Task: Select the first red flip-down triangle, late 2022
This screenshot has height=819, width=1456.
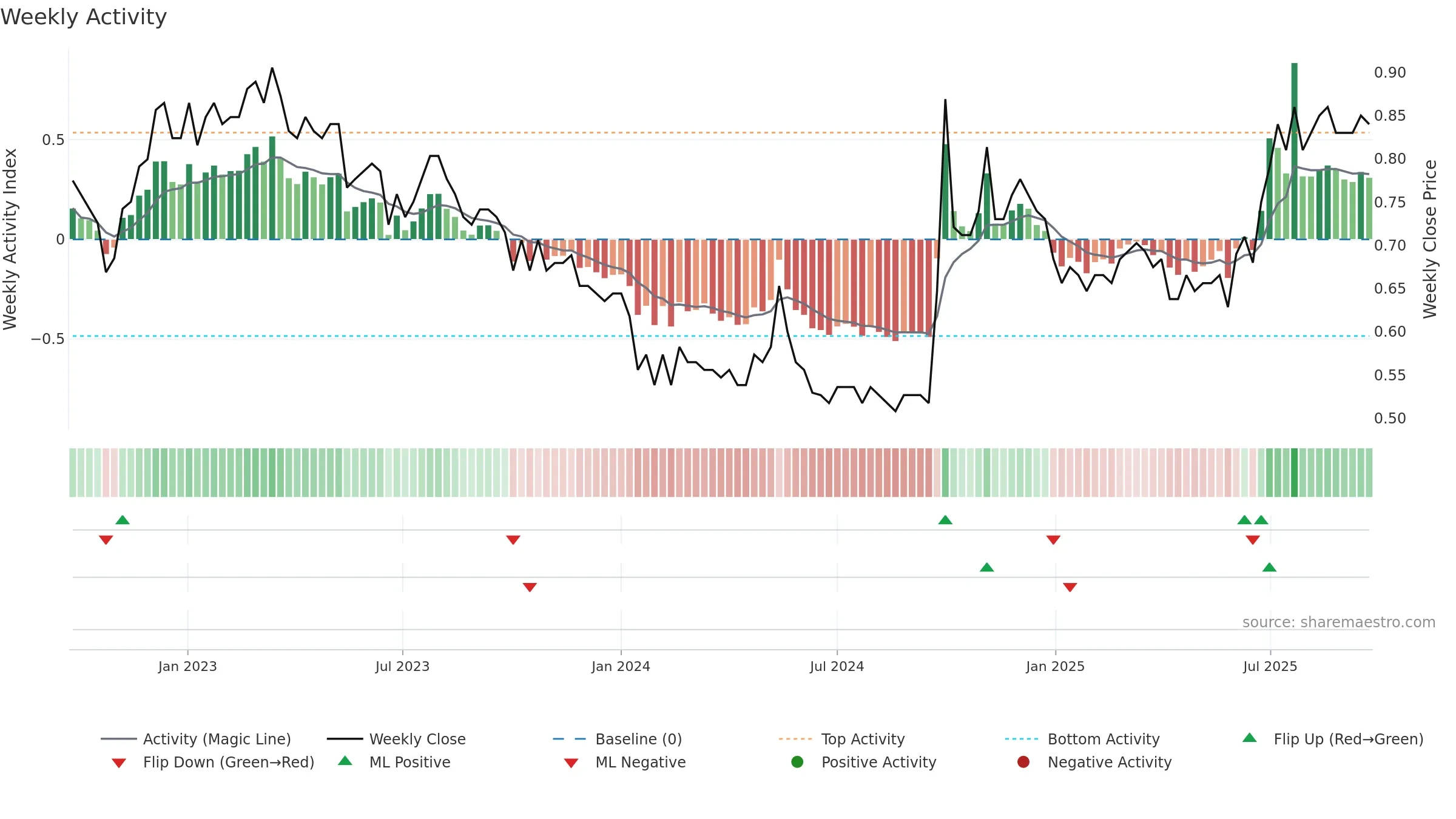Action: [x=106, y=540]
